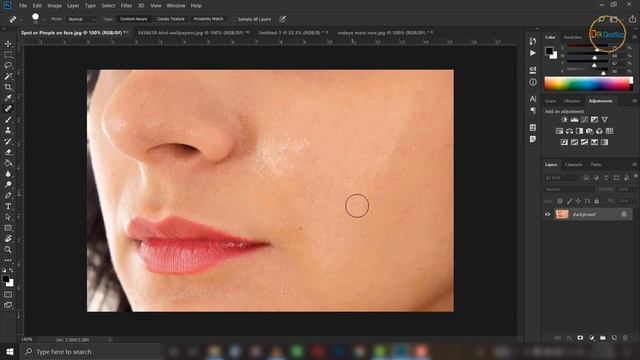Switch to the Paths tab
The height and width of the screenshot is (360, 640).
(x=596, y=164)
